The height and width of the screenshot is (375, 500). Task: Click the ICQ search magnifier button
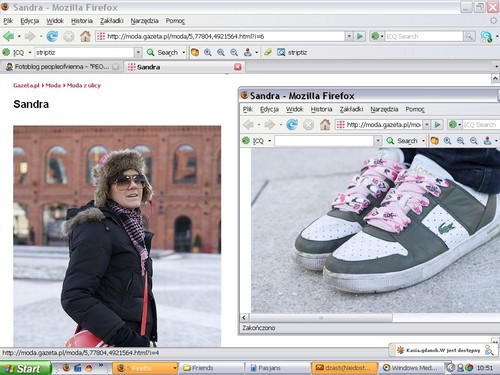pos(469,36)
